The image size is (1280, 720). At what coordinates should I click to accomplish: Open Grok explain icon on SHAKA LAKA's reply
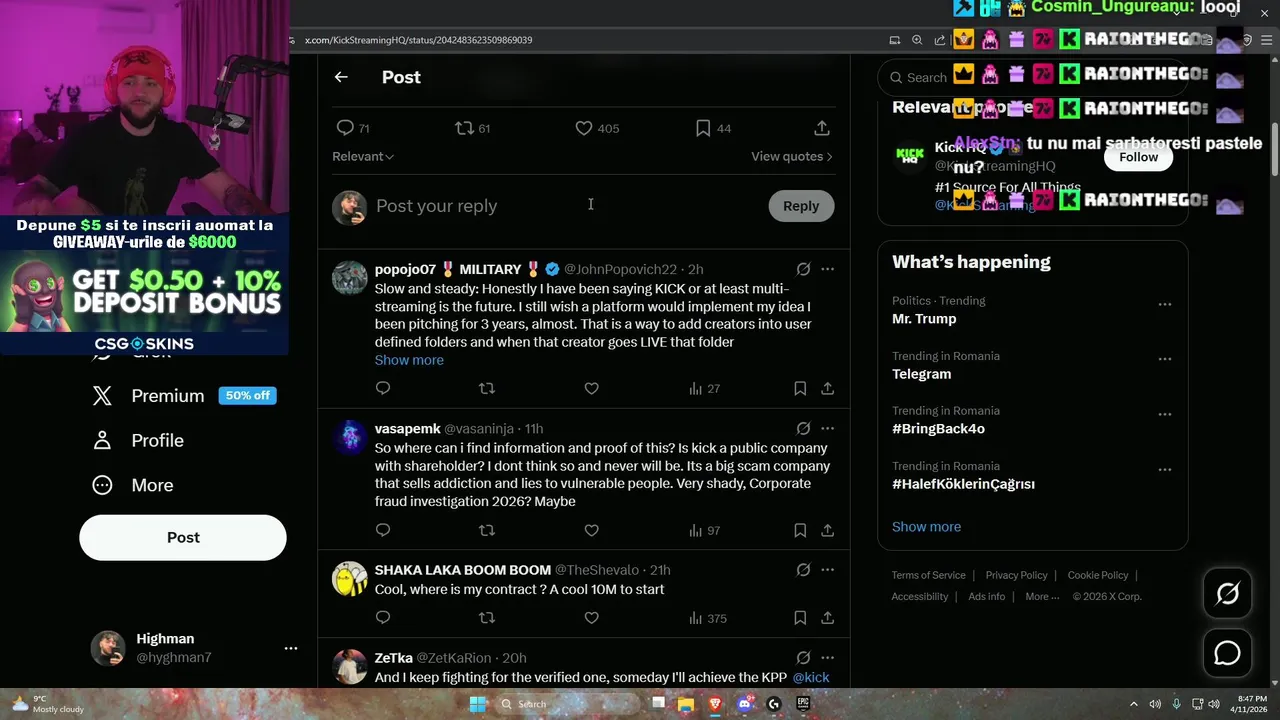[x=803, y=570]
